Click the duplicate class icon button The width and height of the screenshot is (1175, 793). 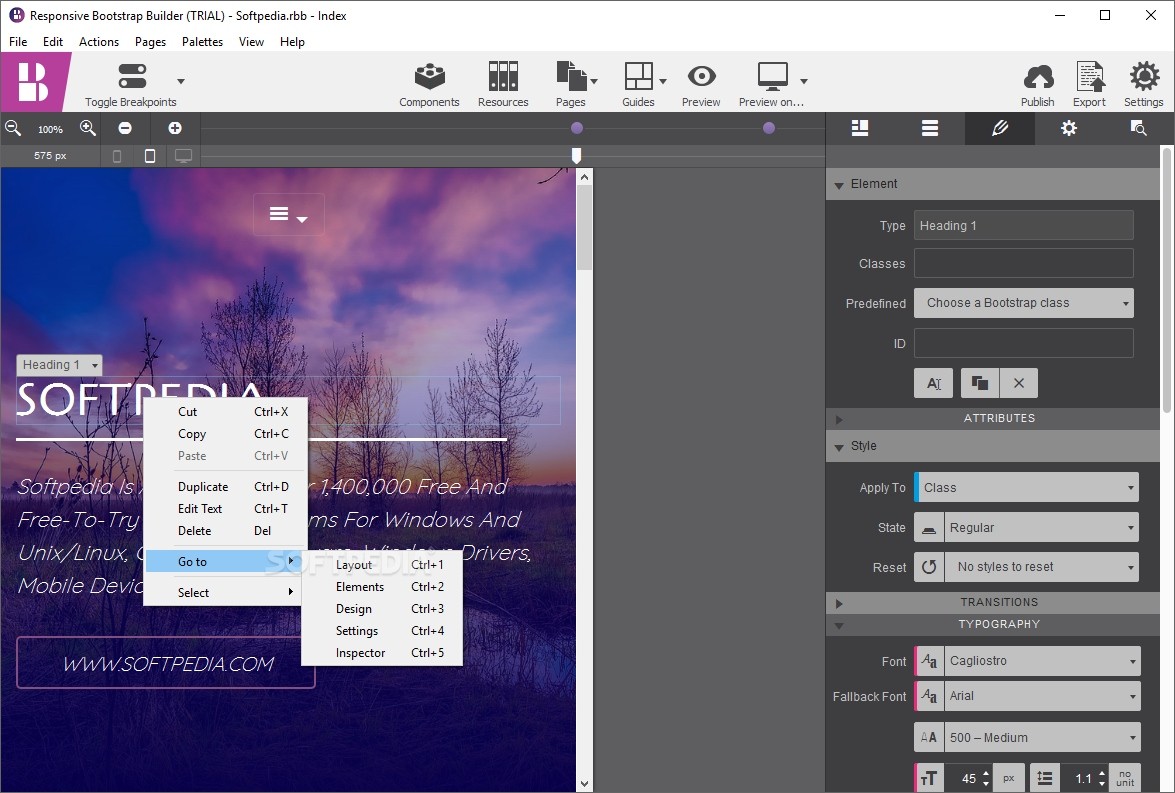pyautogui.click(x=979, y=383)
